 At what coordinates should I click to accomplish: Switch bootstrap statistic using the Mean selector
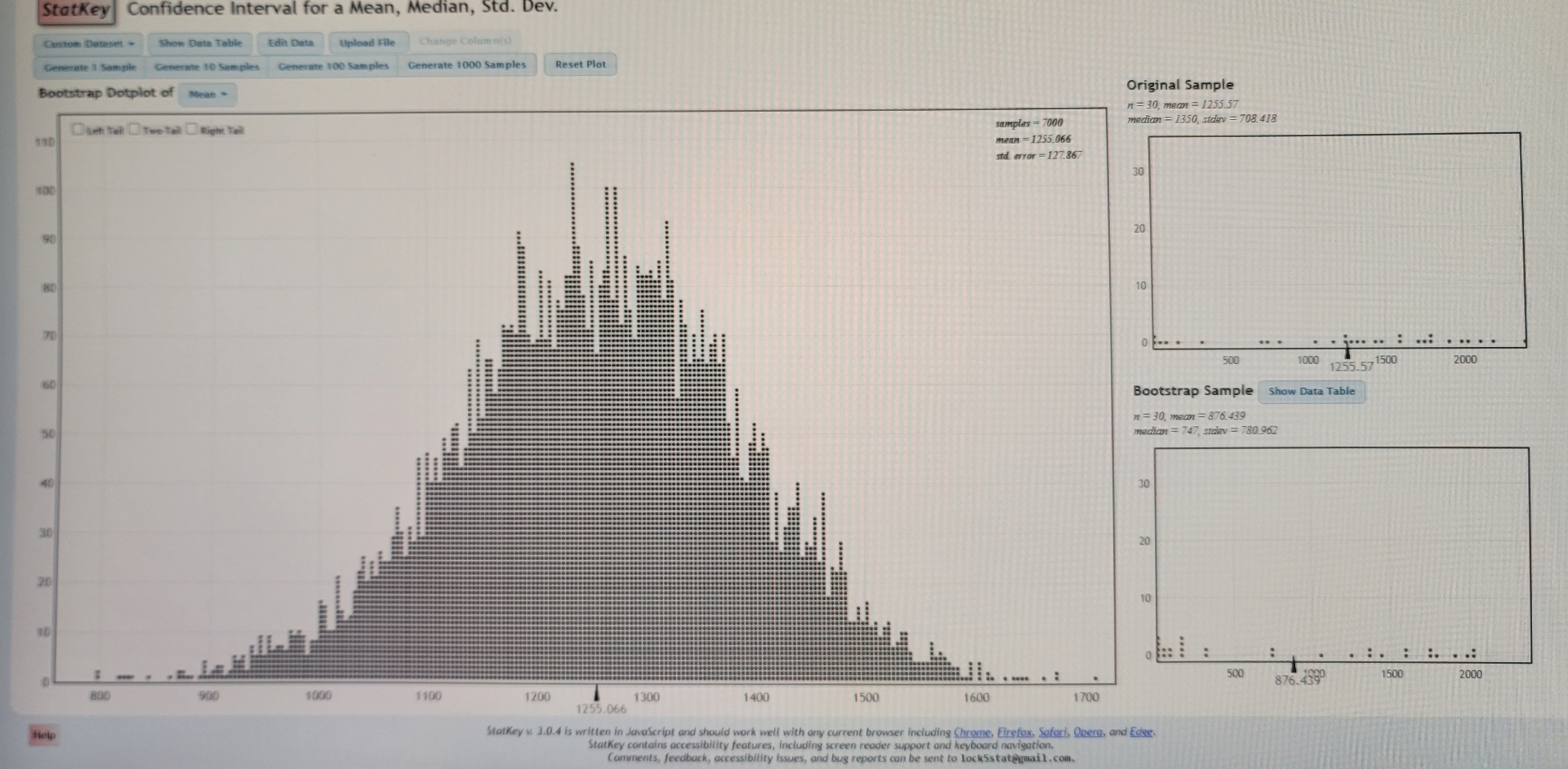pos(207,96)
